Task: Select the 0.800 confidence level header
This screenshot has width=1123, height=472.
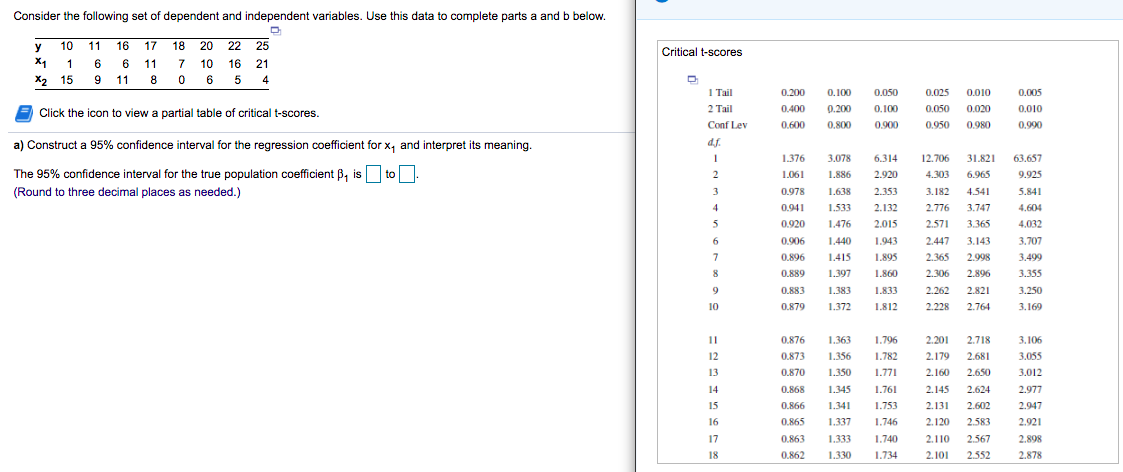Action: 839,125
